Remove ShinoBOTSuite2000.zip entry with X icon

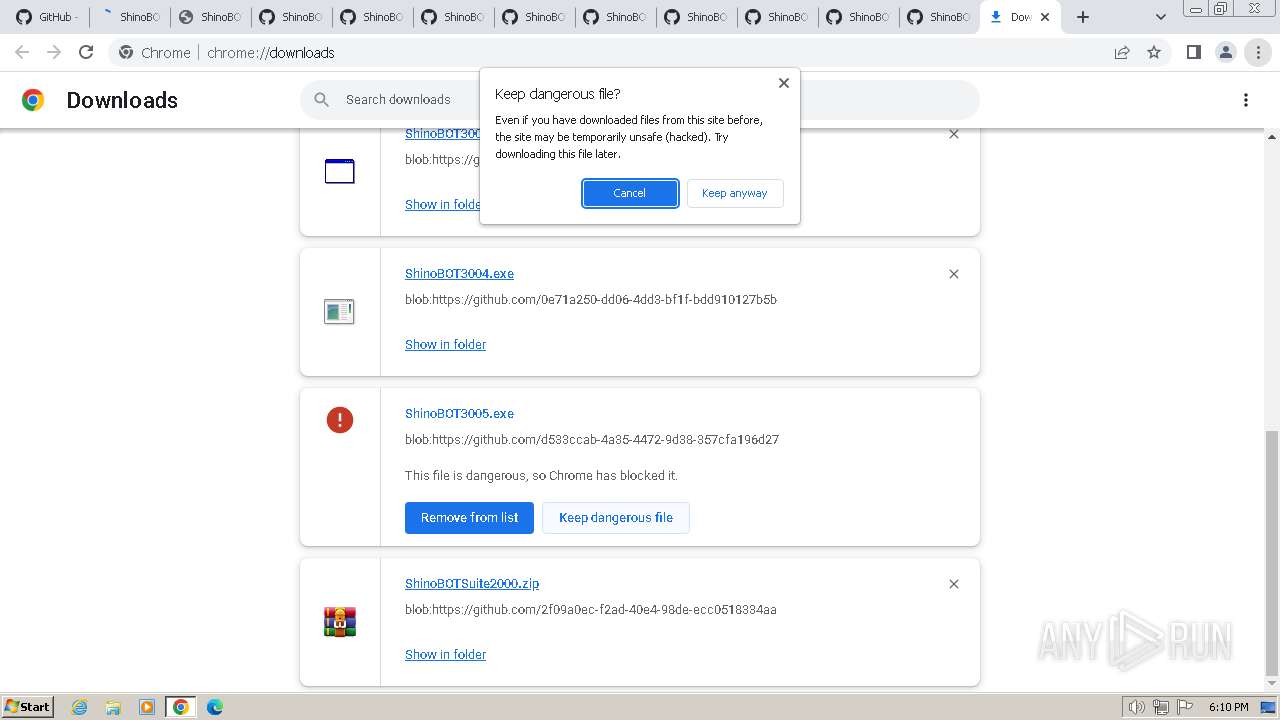[954, 584]
